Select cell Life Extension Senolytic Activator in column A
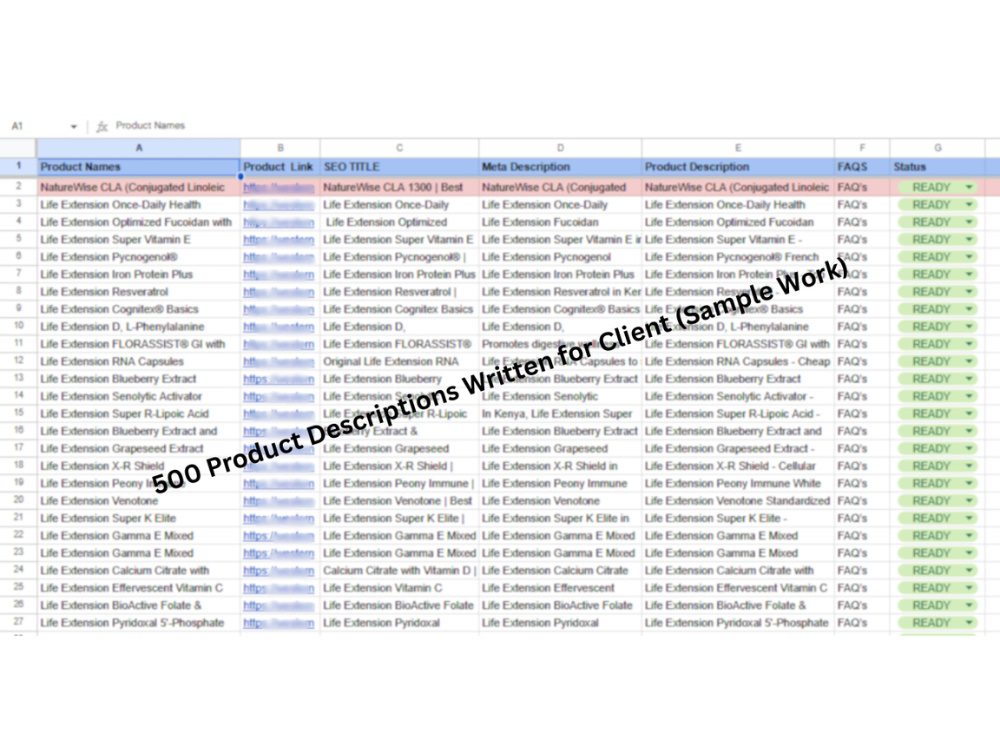The image size is (1000, 750). point(138,396)
